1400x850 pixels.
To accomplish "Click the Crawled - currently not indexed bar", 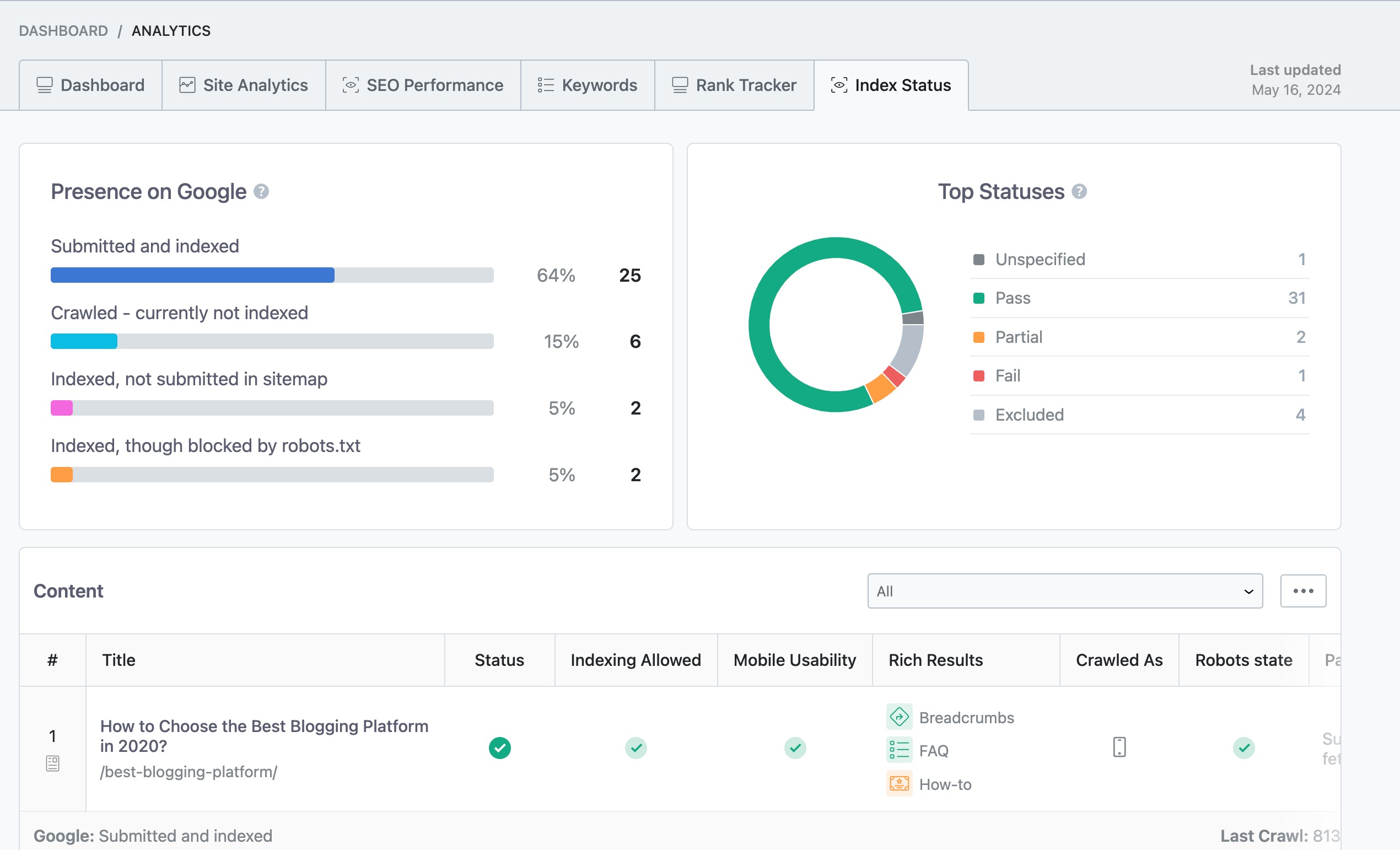I will [x=272, y=341].
